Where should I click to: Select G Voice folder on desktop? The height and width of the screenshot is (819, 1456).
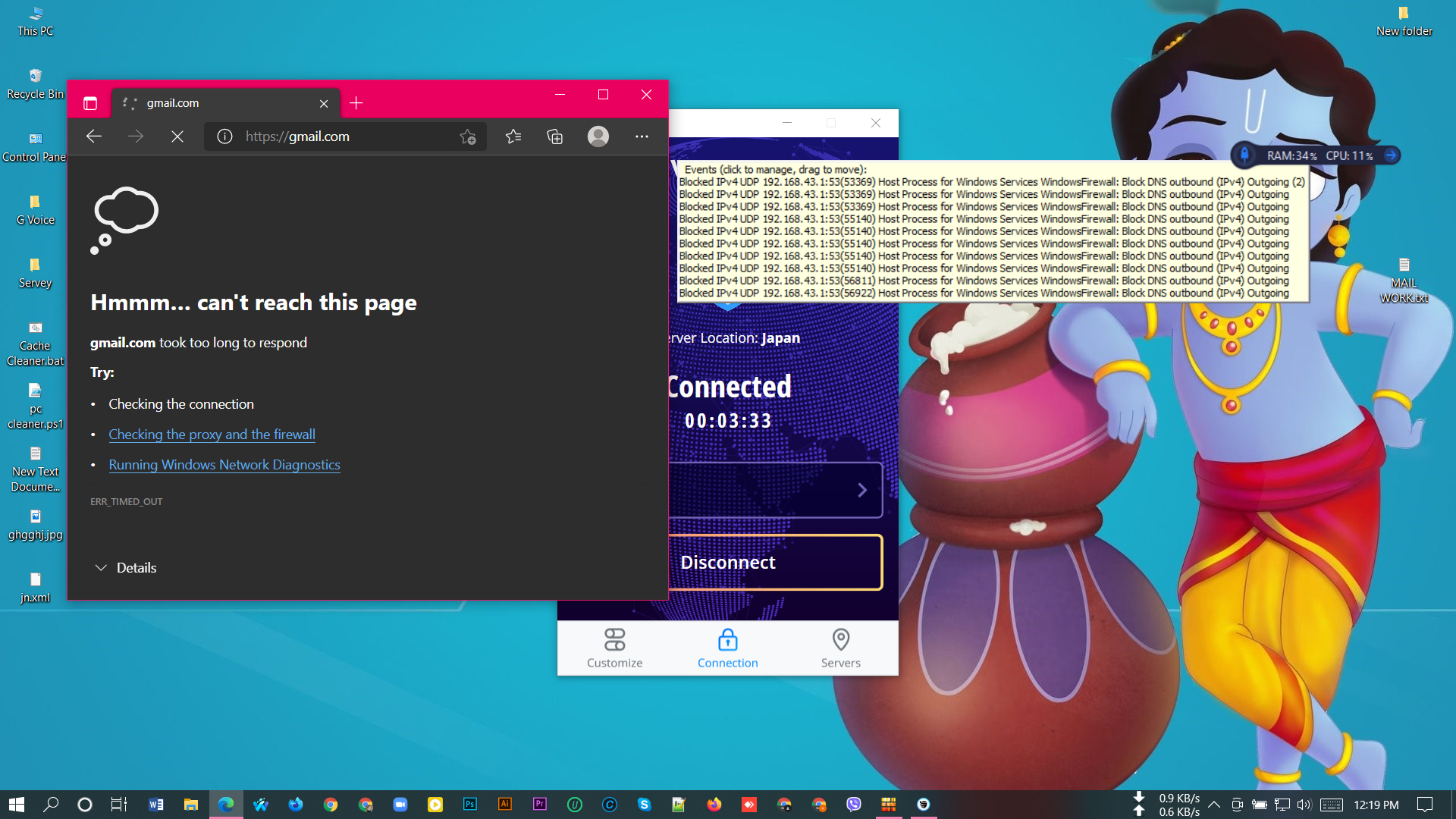point(35,210)
